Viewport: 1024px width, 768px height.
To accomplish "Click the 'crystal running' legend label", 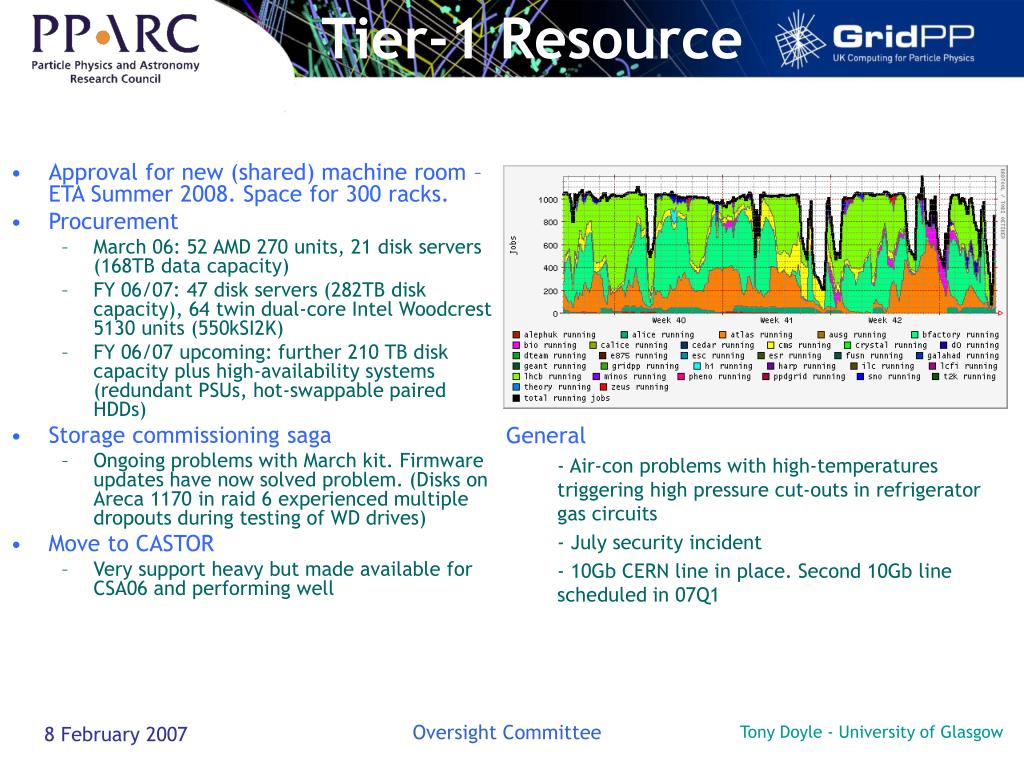I will (x=891, y=345).
